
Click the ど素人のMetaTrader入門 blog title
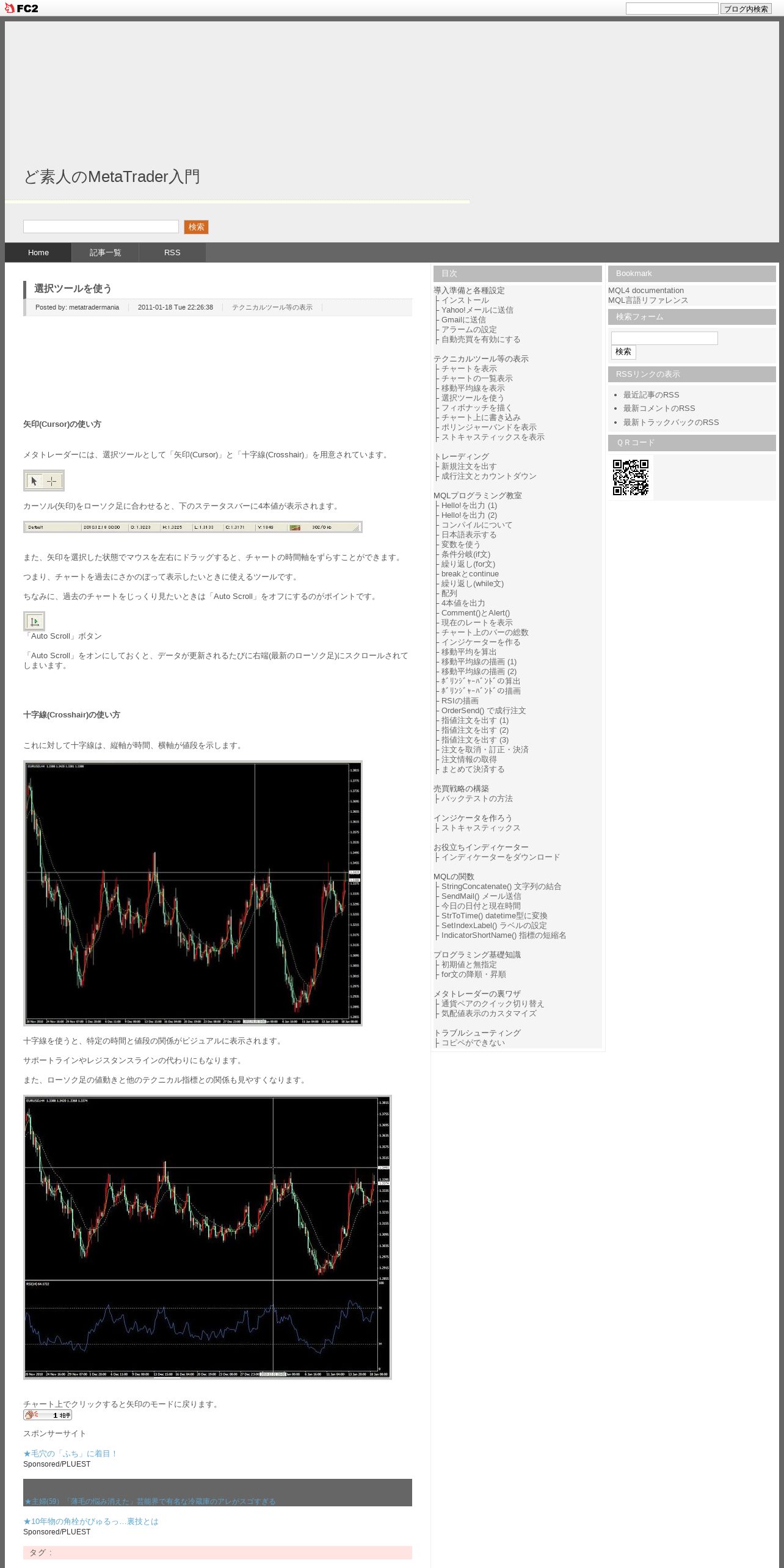coord(112,176)
